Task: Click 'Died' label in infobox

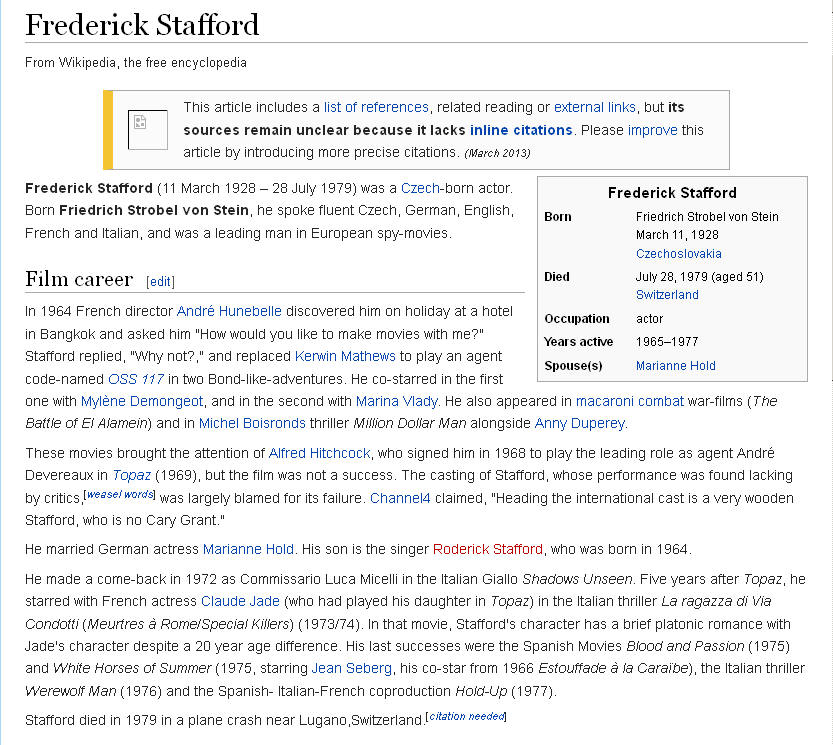Action: 557,277
